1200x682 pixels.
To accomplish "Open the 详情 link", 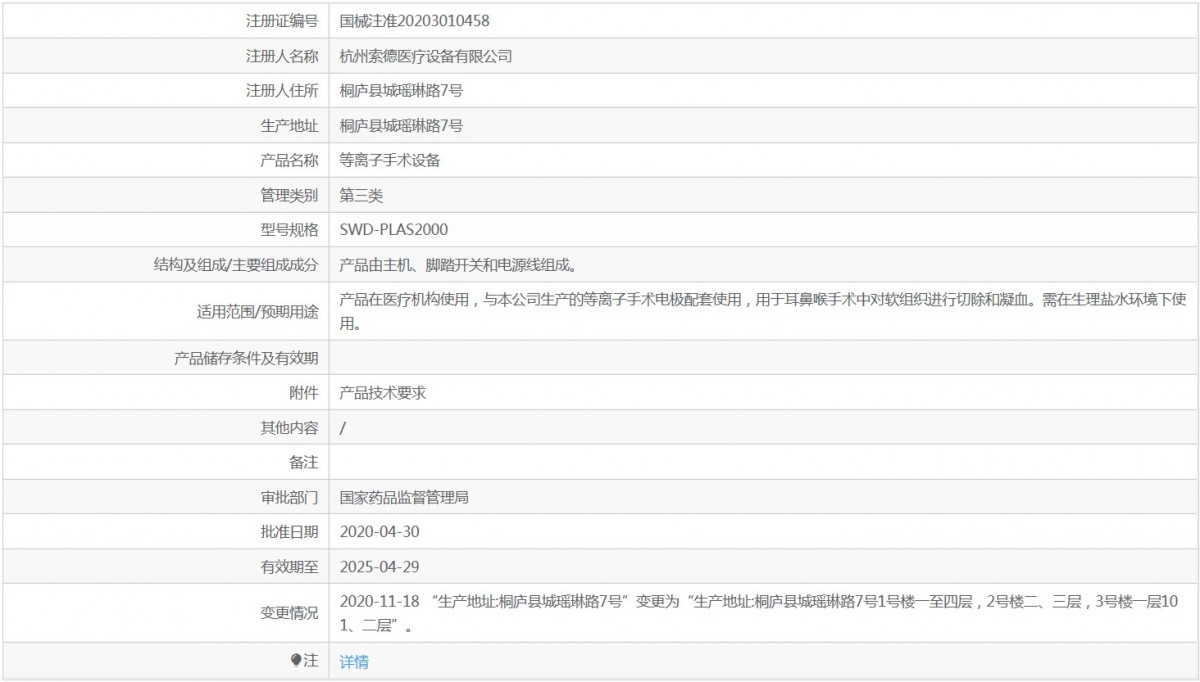I will [x=354, y=662].
